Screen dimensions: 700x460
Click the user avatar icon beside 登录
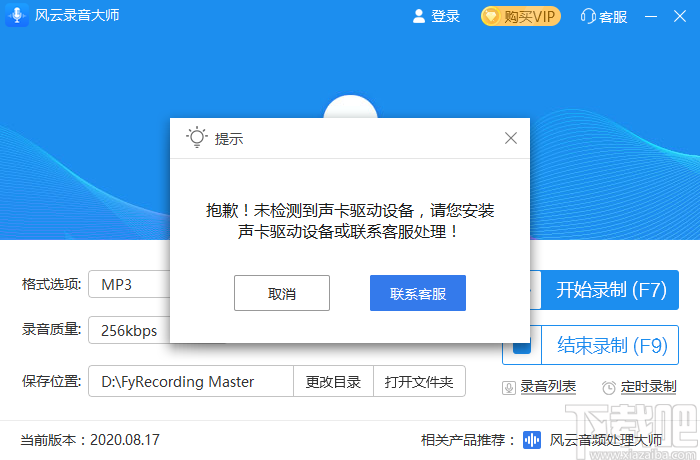[x=419, y=16]
